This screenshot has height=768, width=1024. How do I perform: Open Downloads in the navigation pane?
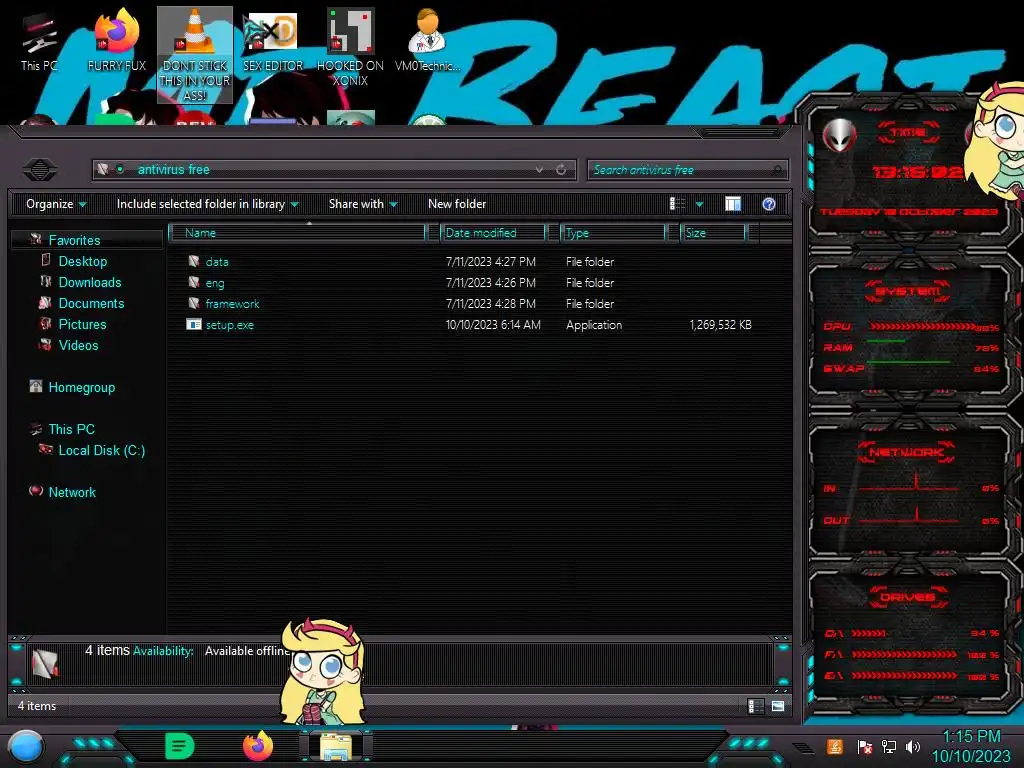tap(89, 282)
